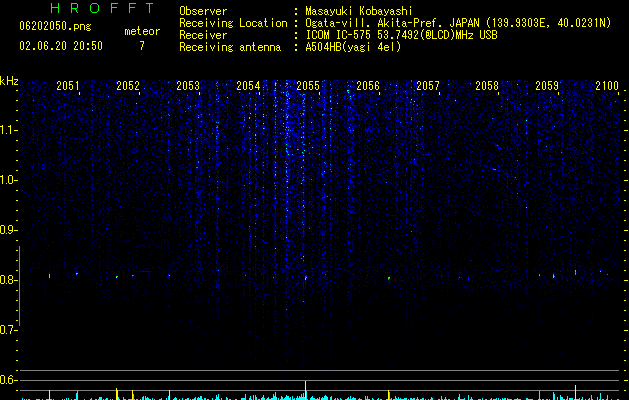Click the 1.1 kHz frequency label
This screenshot has width=629, height=400.
(x=8, y=130)
